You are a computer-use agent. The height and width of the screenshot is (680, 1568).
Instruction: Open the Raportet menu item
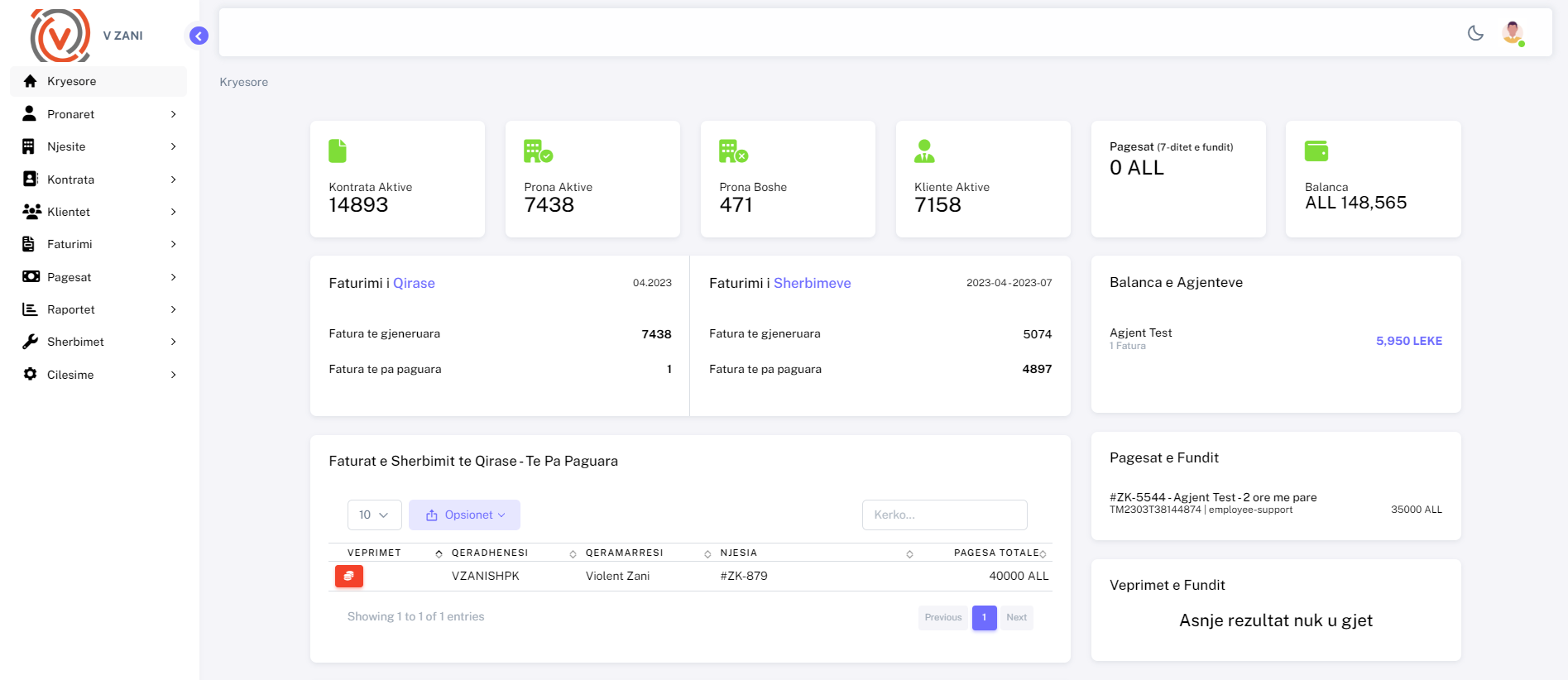99,309
